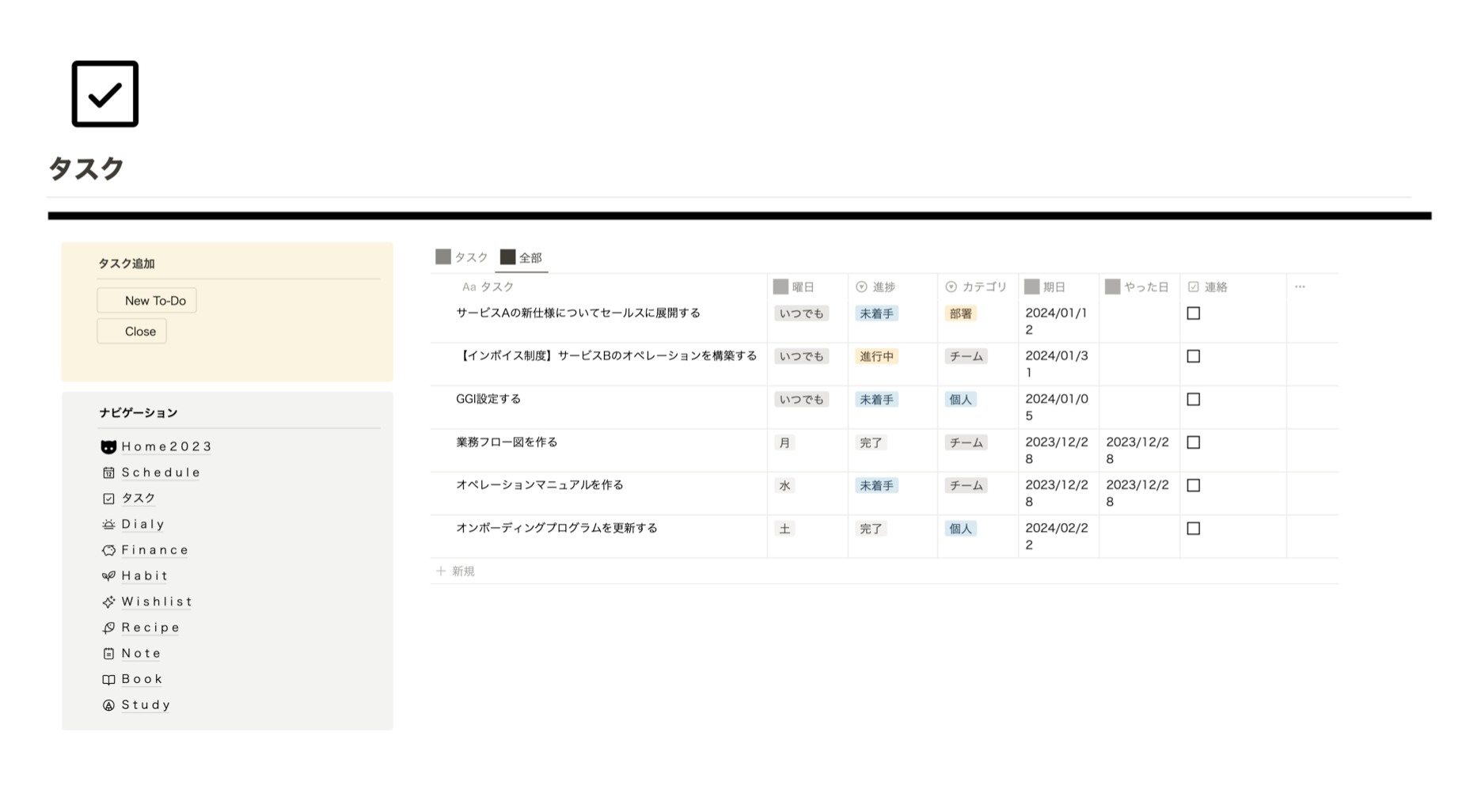Image resolution: width=1466 pixels, height=812 pixels.
Task: Switch to the タスク view tab
Action: (x=461, y=257)
